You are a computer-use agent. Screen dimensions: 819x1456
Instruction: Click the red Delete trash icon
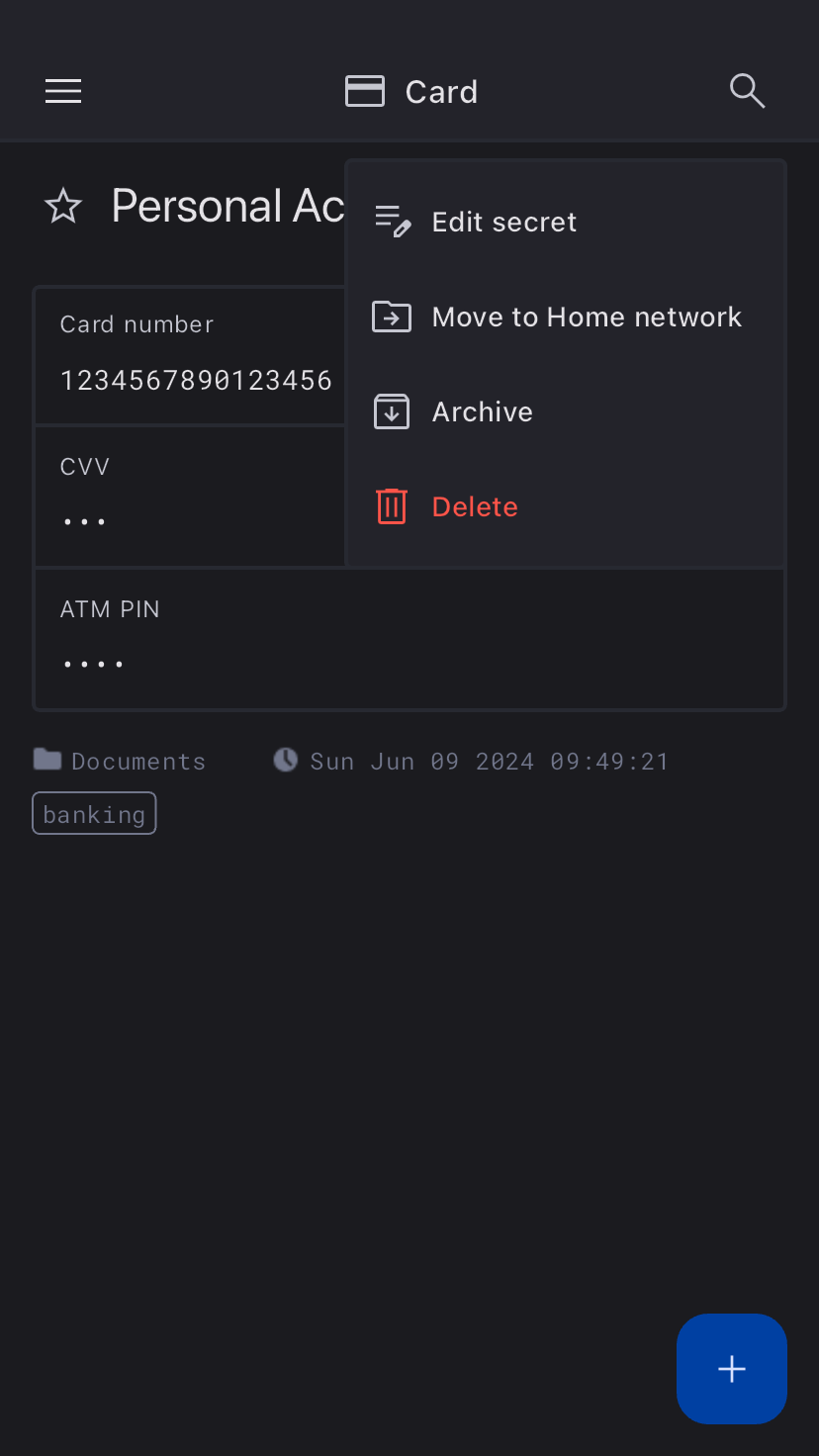coord(392,506)
